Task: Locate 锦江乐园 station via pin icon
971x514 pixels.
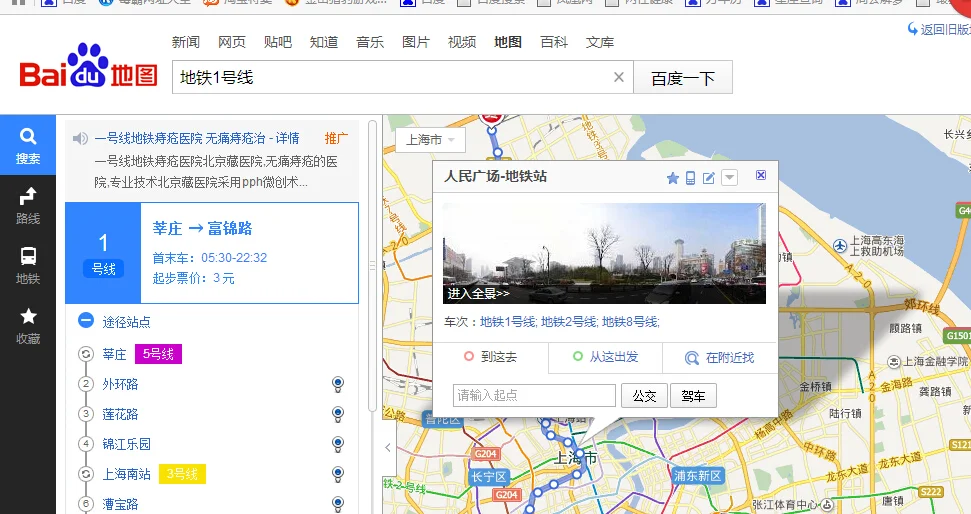Action: click(x=337, y=444)
